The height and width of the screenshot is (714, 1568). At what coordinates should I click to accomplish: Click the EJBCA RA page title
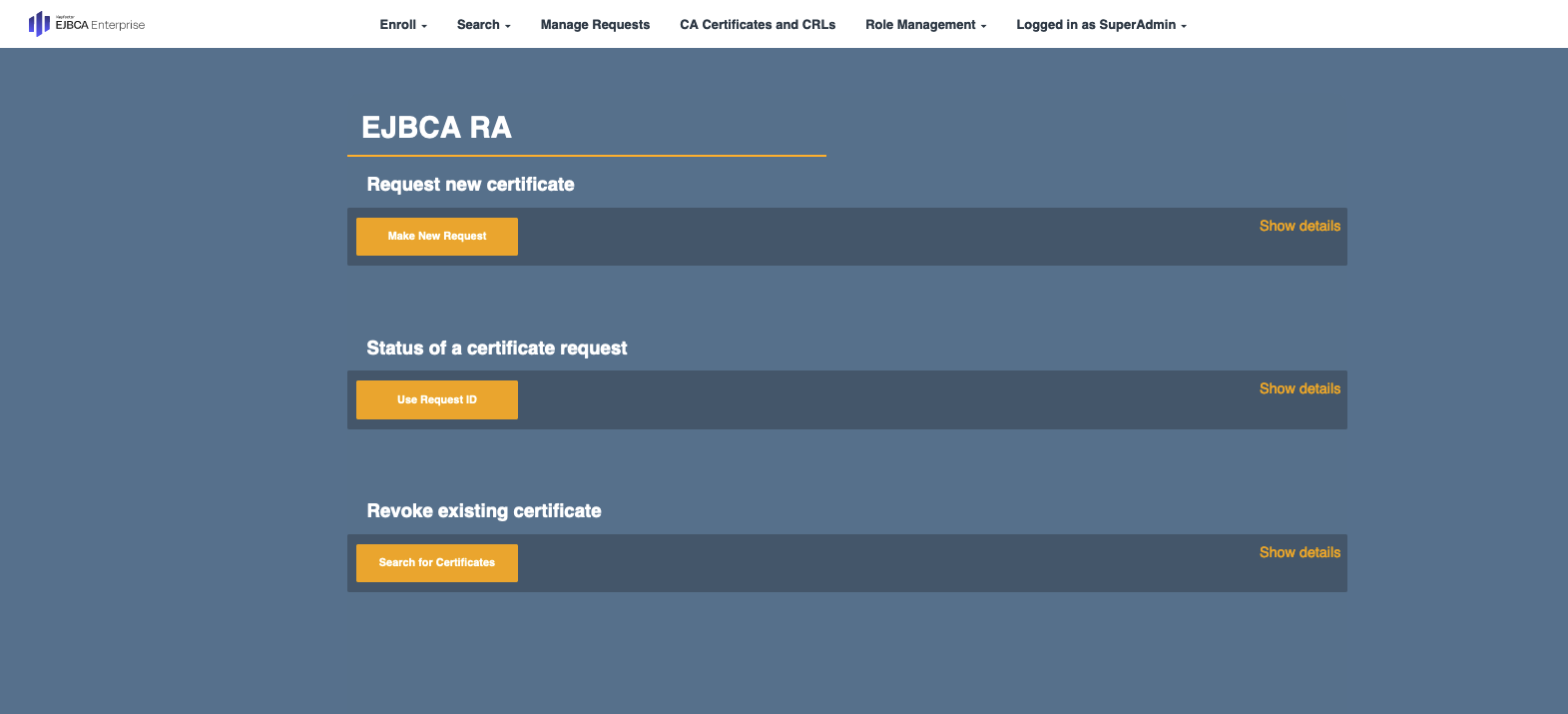pos(436,128)
